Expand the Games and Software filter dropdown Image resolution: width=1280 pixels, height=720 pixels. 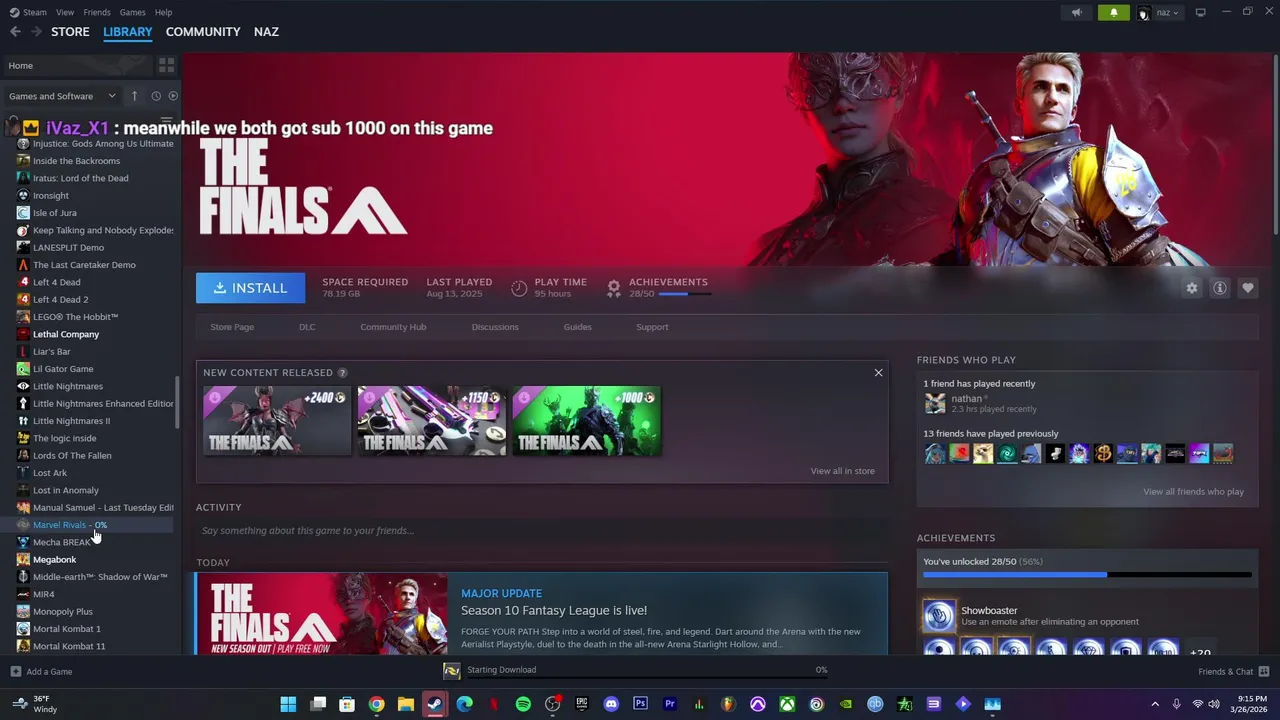(x=62, y=96)
